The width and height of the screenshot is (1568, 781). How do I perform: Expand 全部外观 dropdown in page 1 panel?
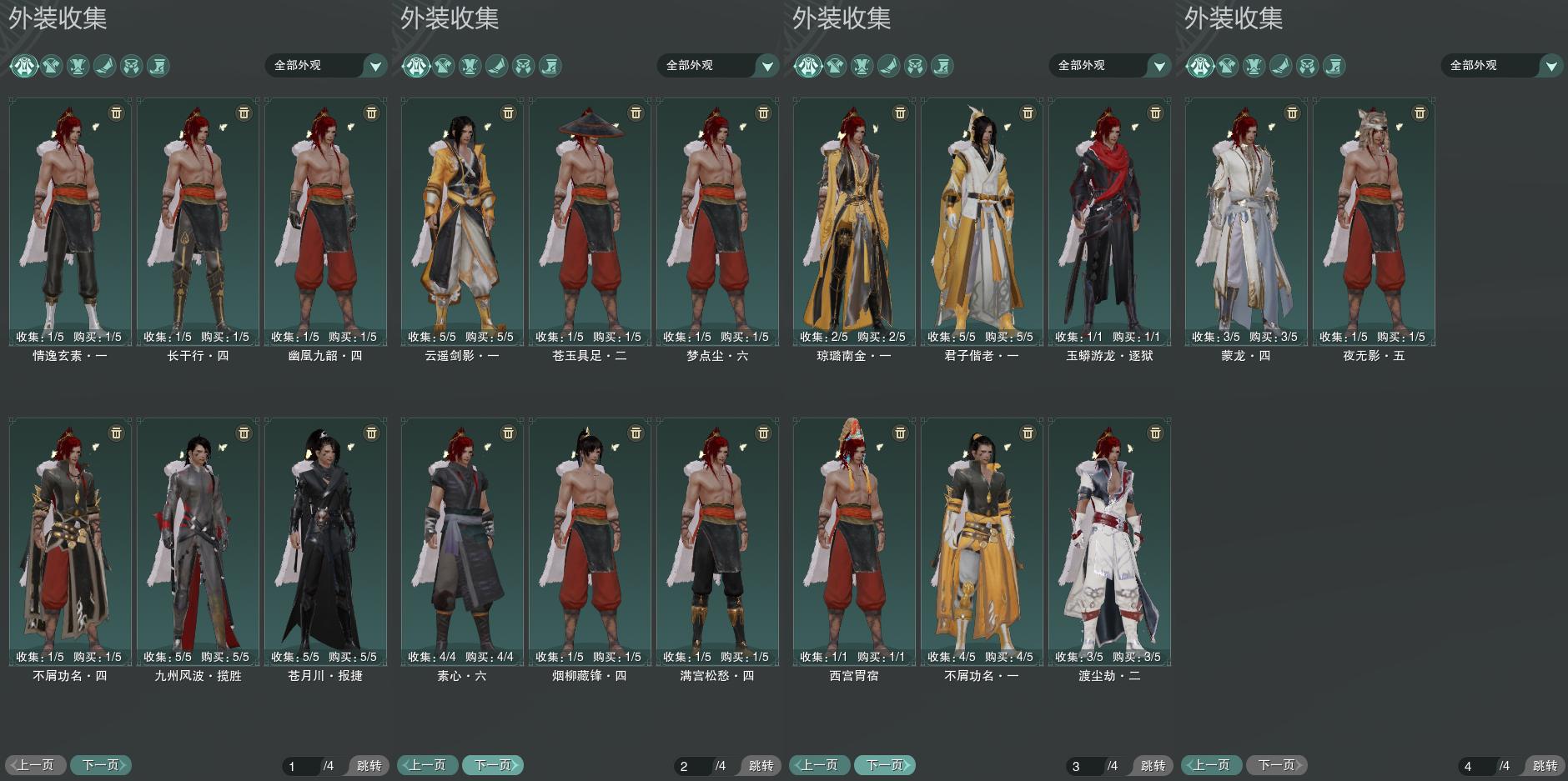[327, 65]
